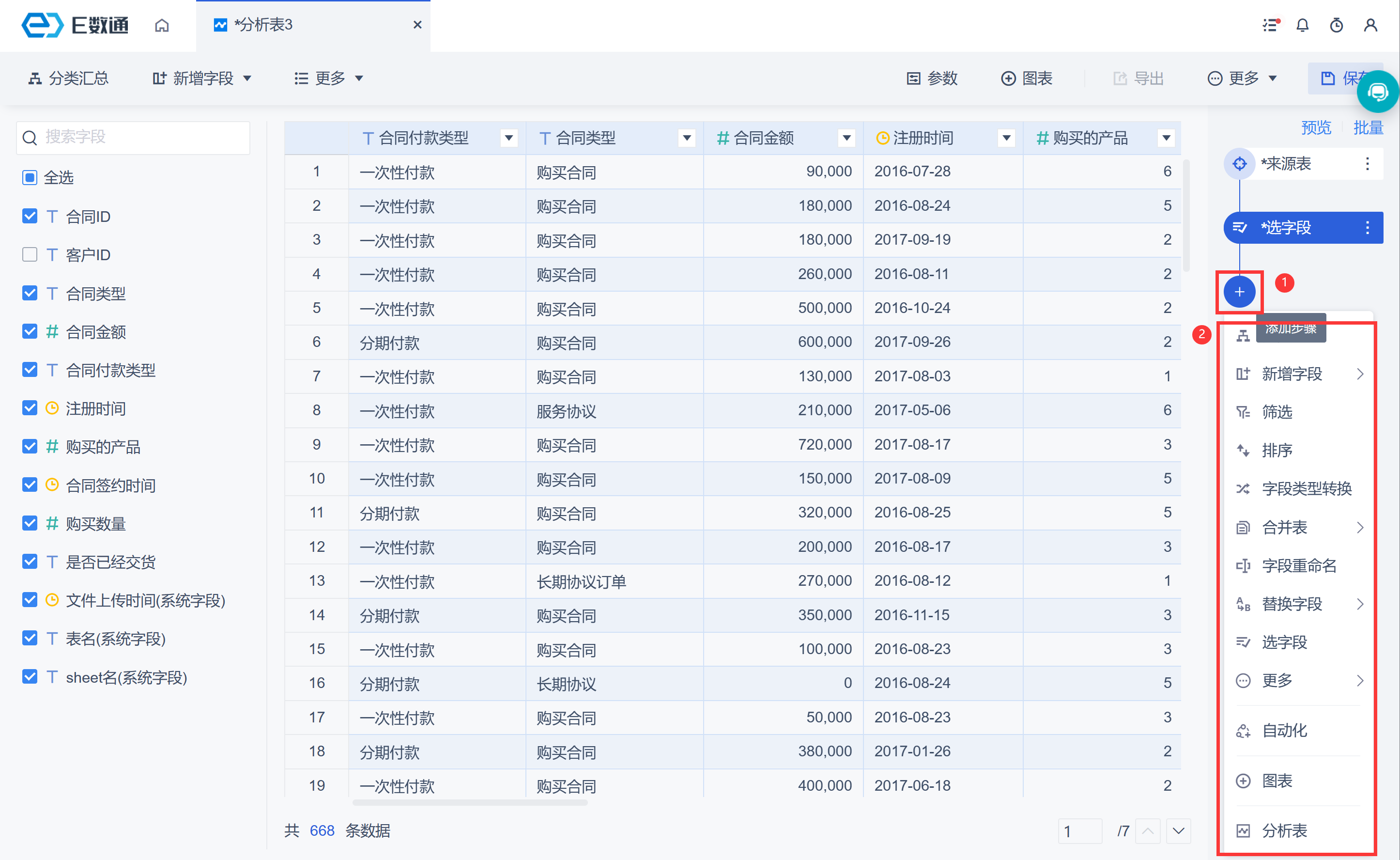1400x860 pixels.
Task: Click the blue plus add-step button
Action: point(1239,292)
